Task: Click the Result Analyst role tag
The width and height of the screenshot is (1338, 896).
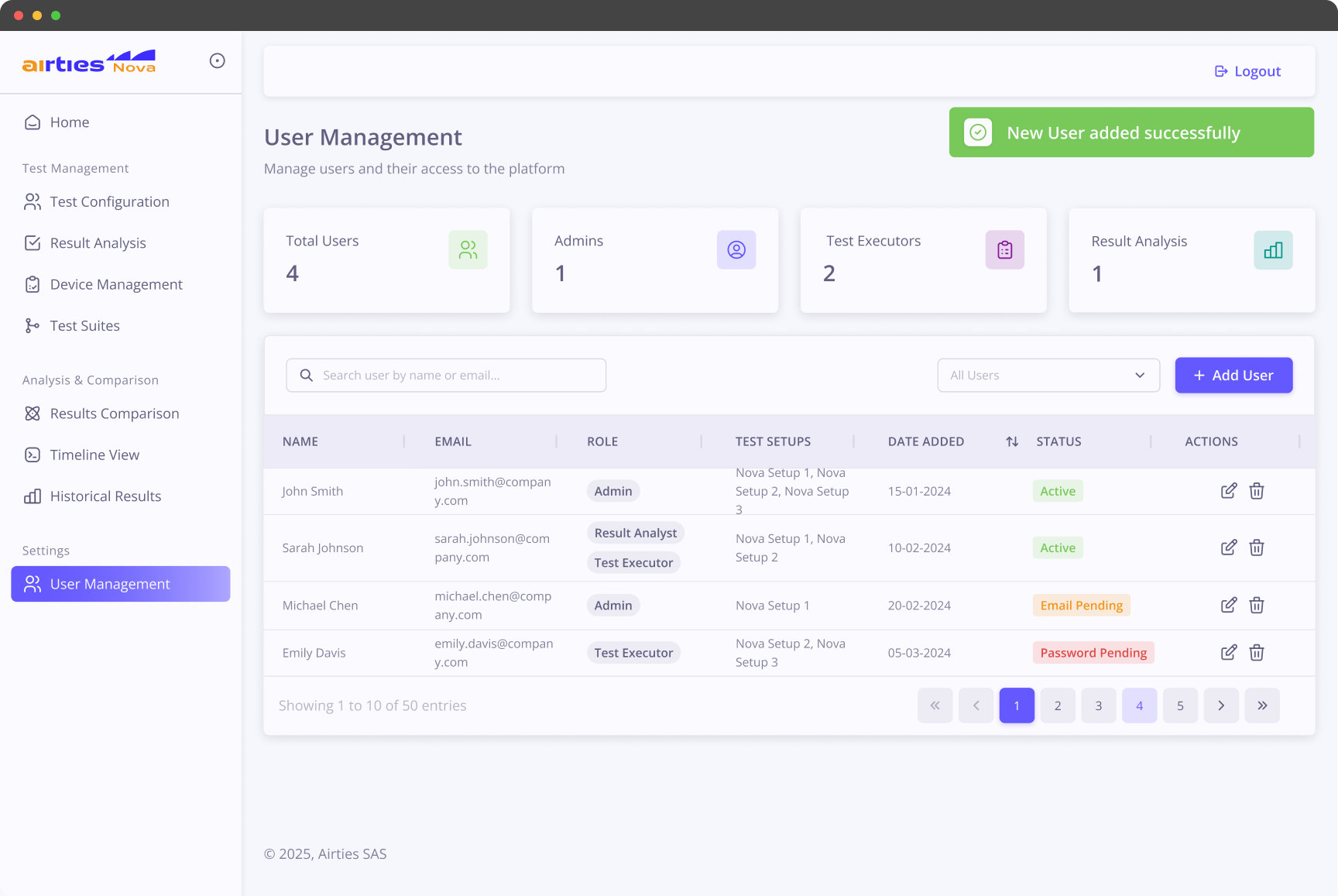Action: (x=636, y=533)
